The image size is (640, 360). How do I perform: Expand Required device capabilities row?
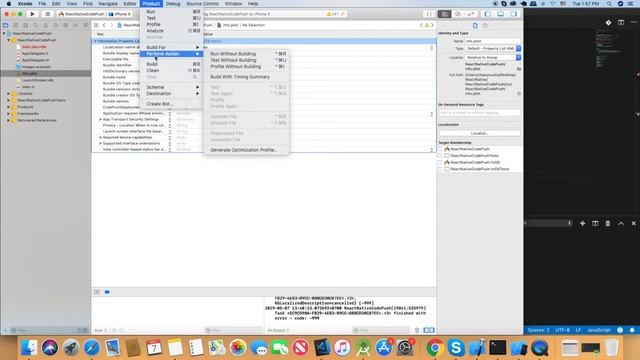(100, 138)
